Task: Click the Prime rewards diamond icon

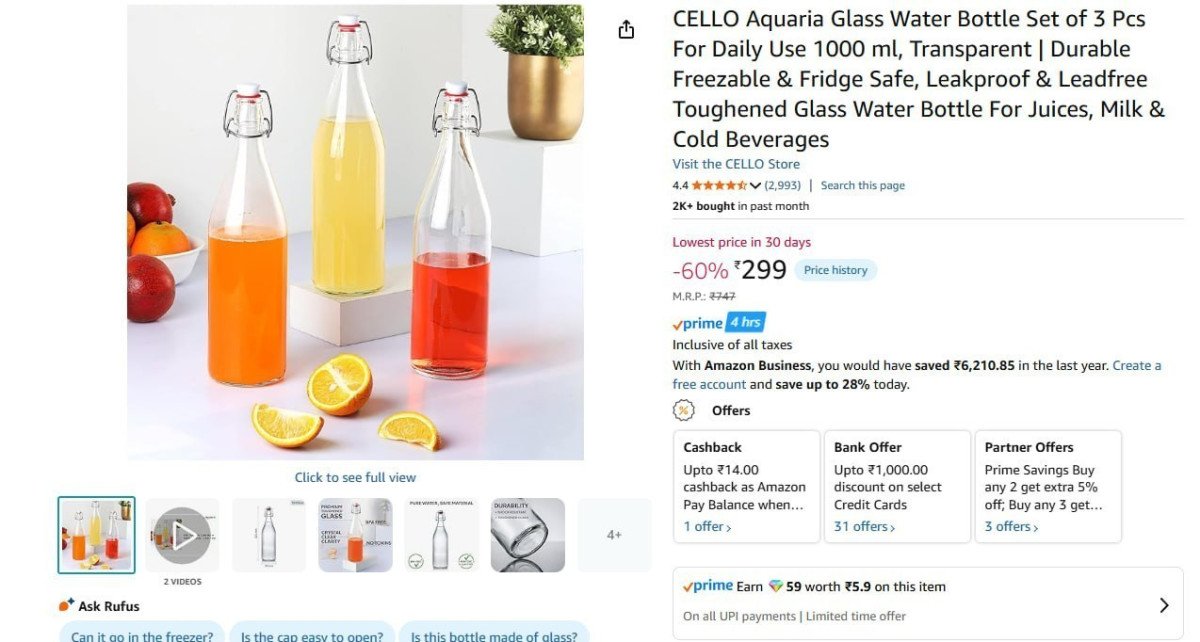Action: [776, 585]
